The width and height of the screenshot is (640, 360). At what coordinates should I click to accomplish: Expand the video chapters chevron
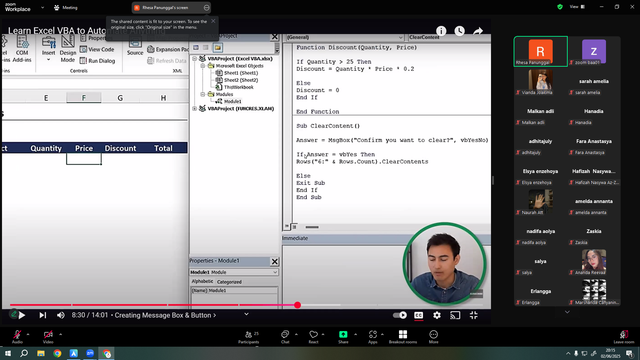click(x=246, y=314)
